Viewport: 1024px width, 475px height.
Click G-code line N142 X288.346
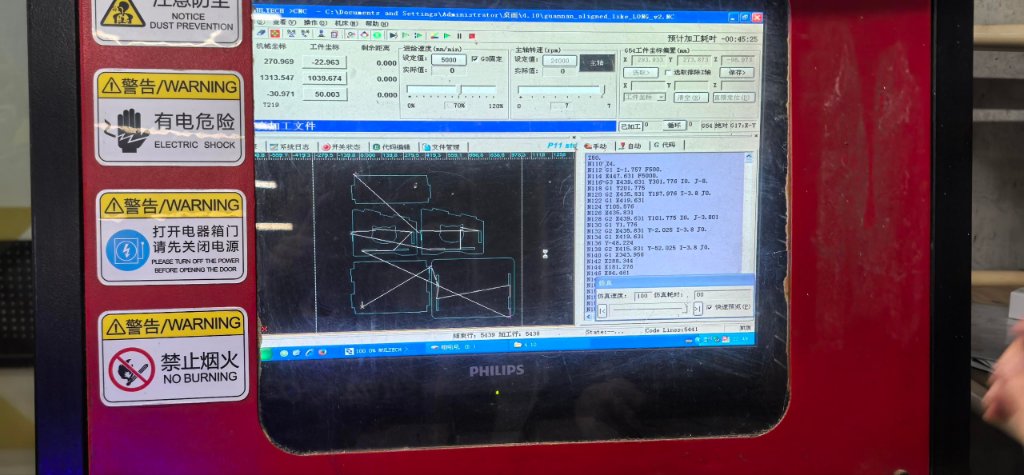click(610, 260)
